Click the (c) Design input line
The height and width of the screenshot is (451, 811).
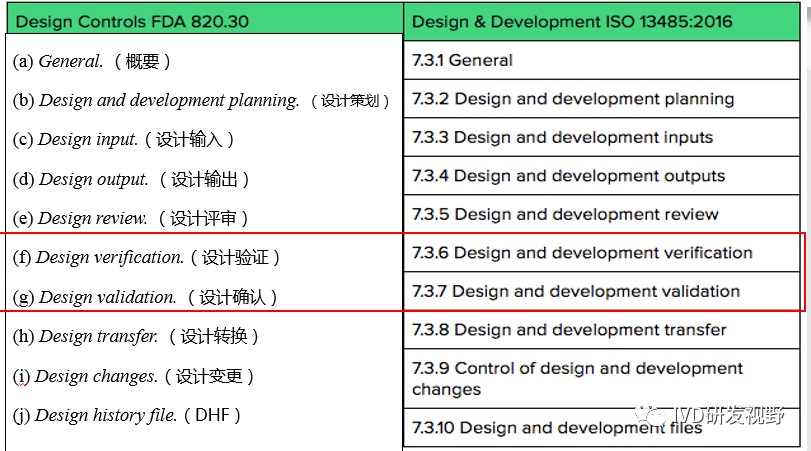(124, 139)
